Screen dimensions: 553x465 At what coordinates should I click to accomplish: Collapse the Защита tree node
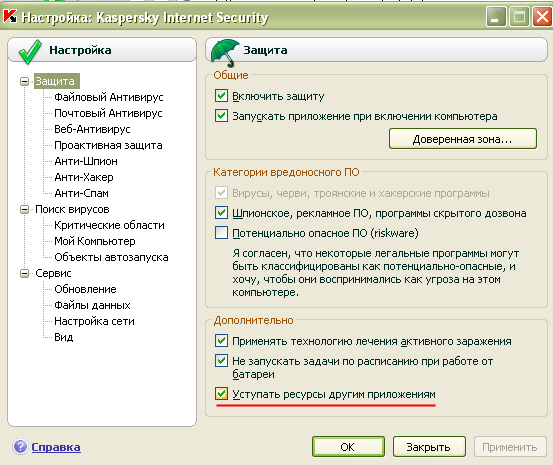click(24, 81)
